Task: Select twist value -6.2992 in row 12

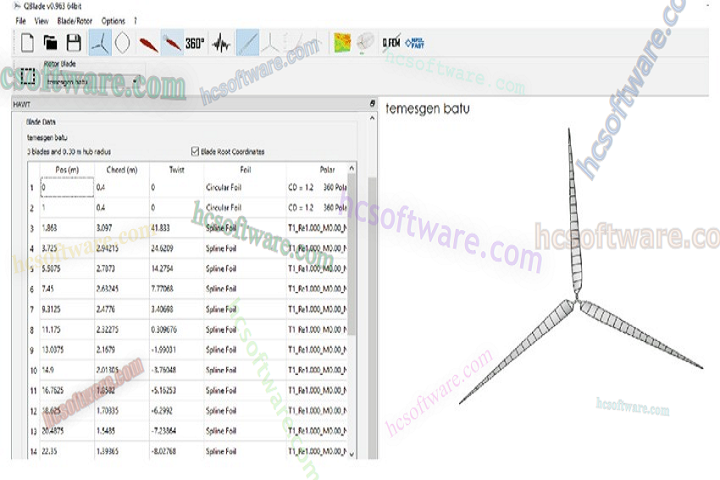Action: [177, 411]
